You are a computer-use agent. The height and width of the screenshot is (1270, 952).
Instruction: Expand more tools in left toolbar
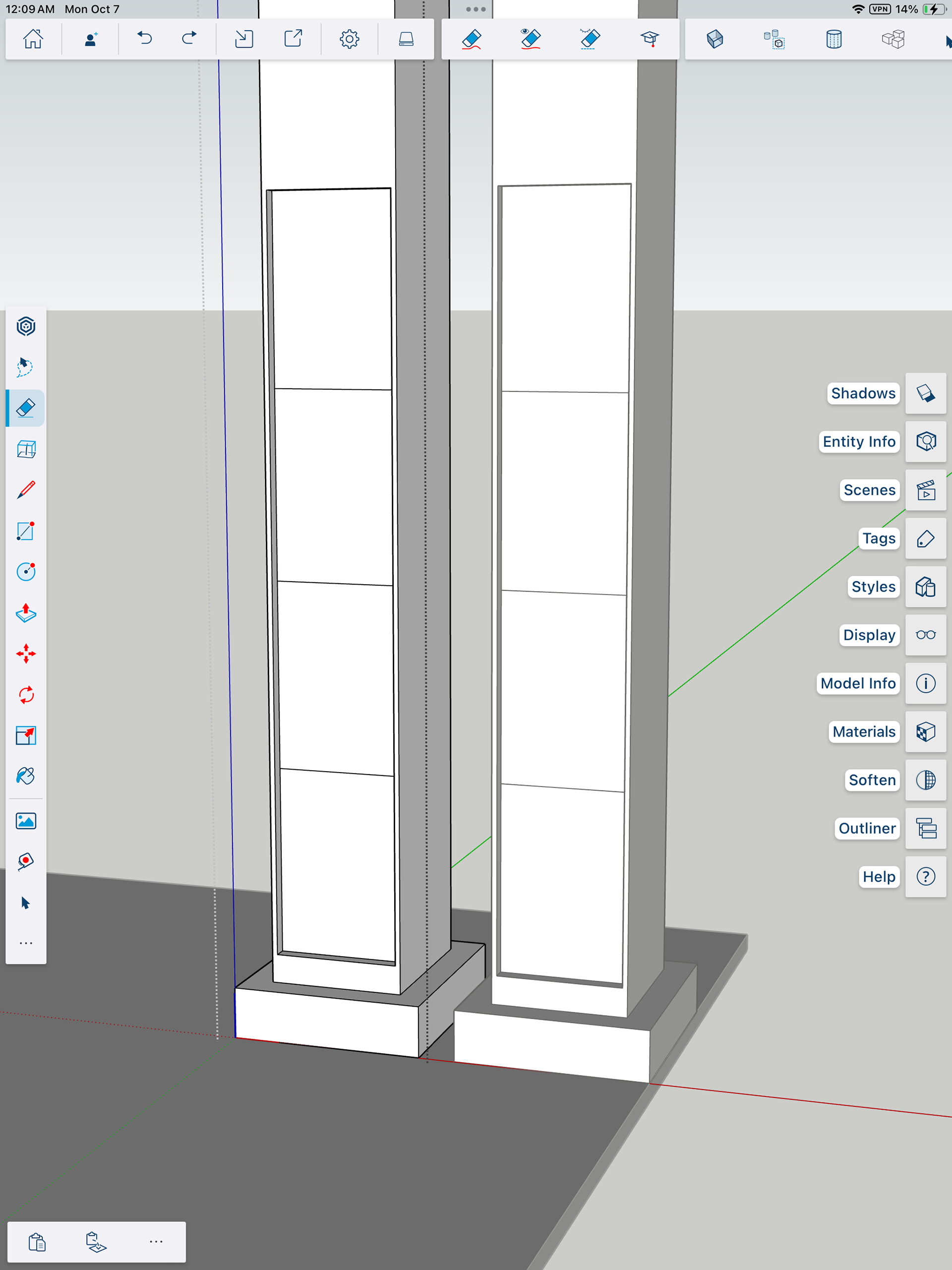26,943
